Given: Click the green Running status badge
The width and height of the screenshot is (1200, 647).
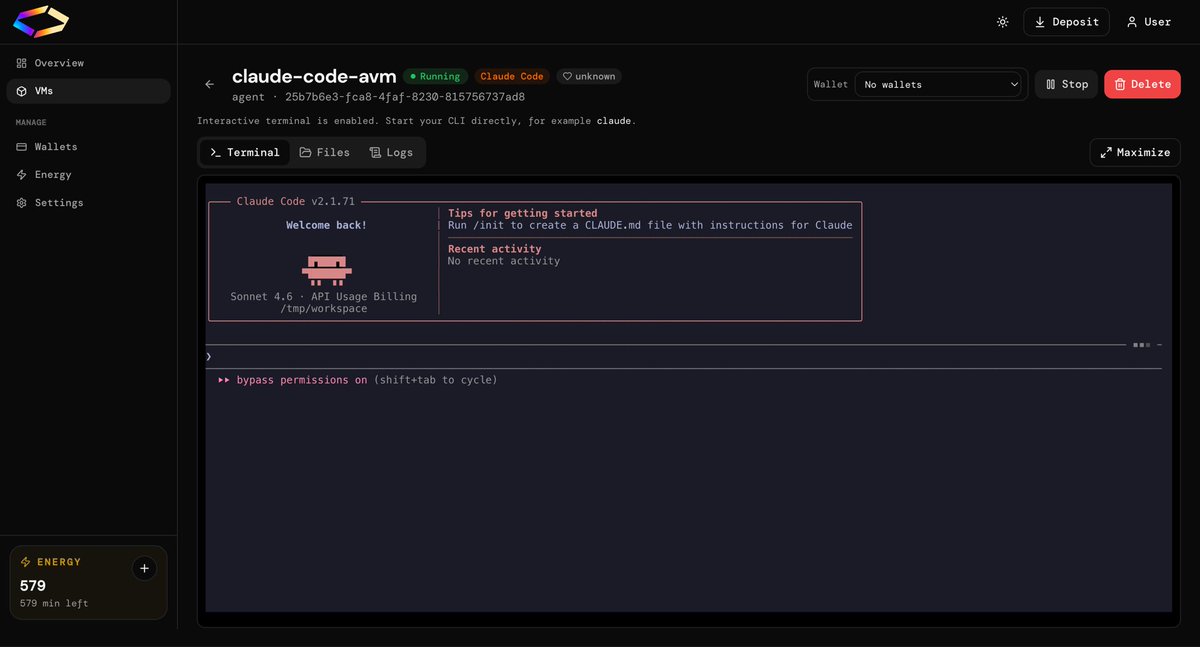Looking at the screenshot, I should 436,76.
